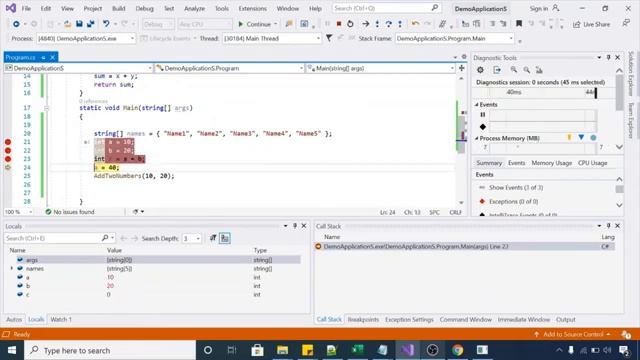Zoom out on the diagnostics timeline

[527, 70]
